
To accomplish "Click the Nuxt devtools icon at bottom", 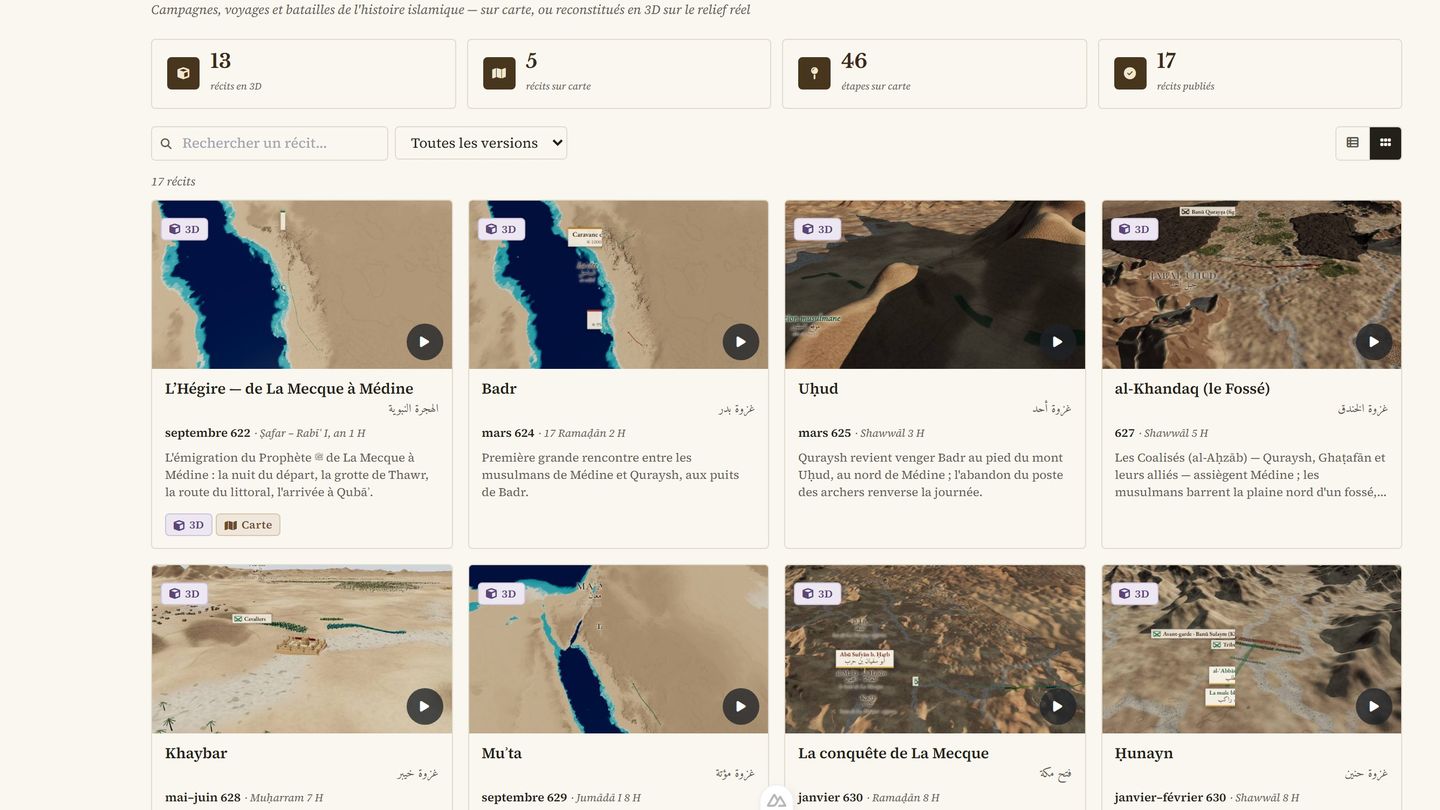I will tap(776, 800).
